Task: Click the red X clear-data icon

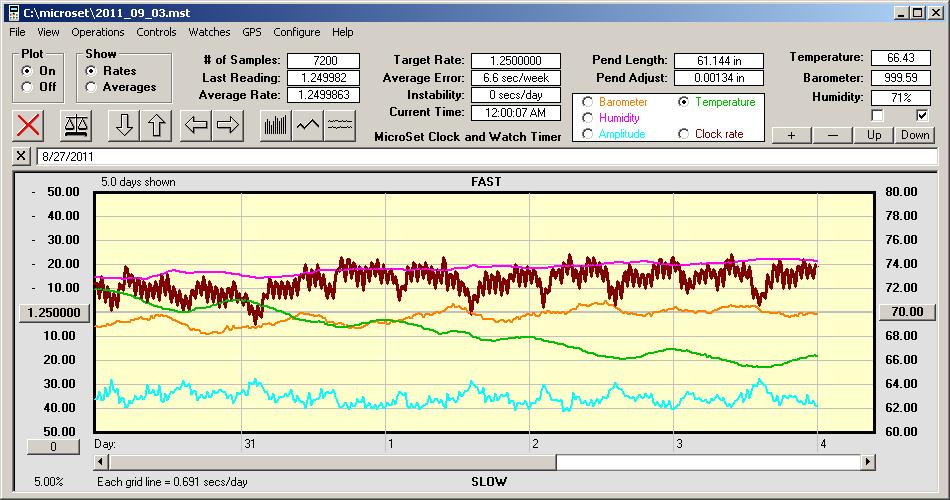Action: 28,125
